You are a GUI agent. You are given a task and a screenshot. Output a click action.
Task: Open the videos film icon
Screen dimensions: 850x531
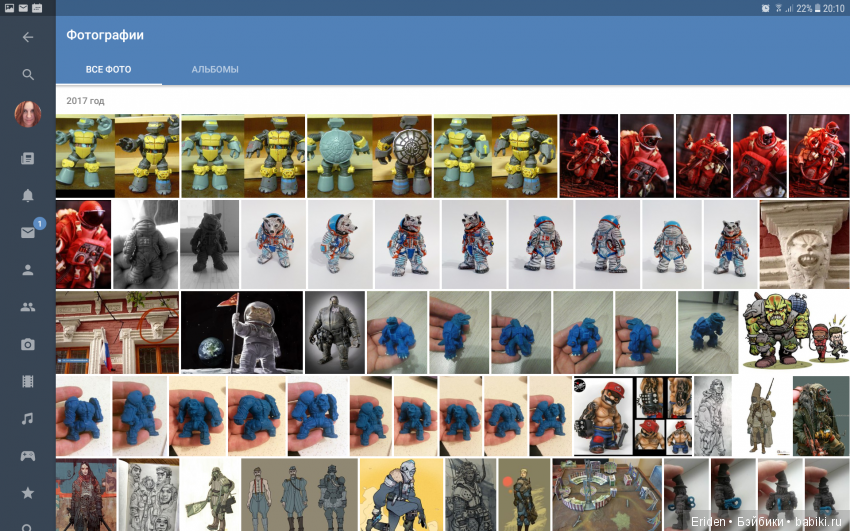28,381
